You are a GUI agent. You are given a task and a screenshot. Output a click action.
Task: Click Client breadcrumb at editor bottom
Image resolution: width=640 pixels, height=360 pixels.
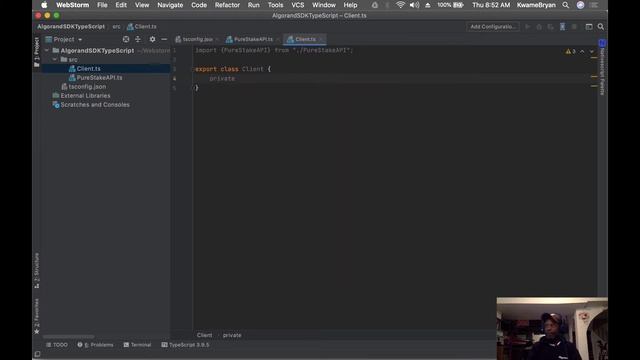click(x=204, y=335)
